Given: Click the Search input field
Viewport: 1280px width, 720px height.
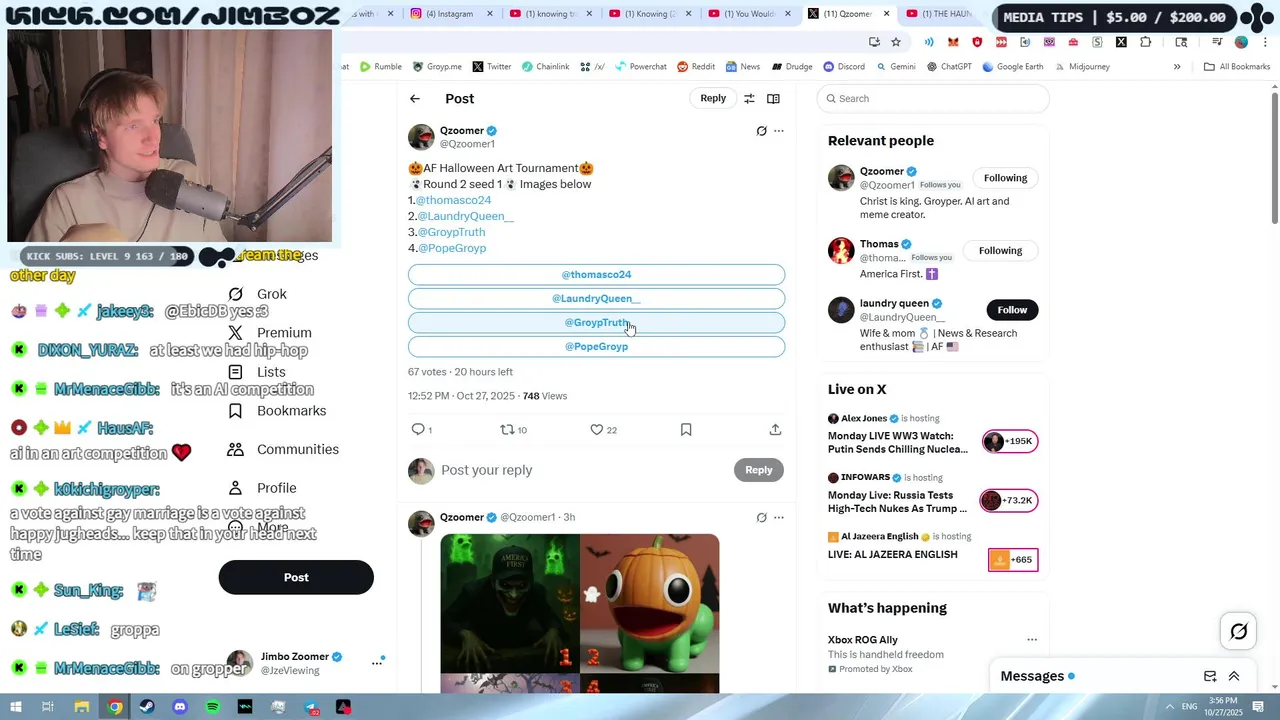Looking at the screenshot, I should click(933, 98).
